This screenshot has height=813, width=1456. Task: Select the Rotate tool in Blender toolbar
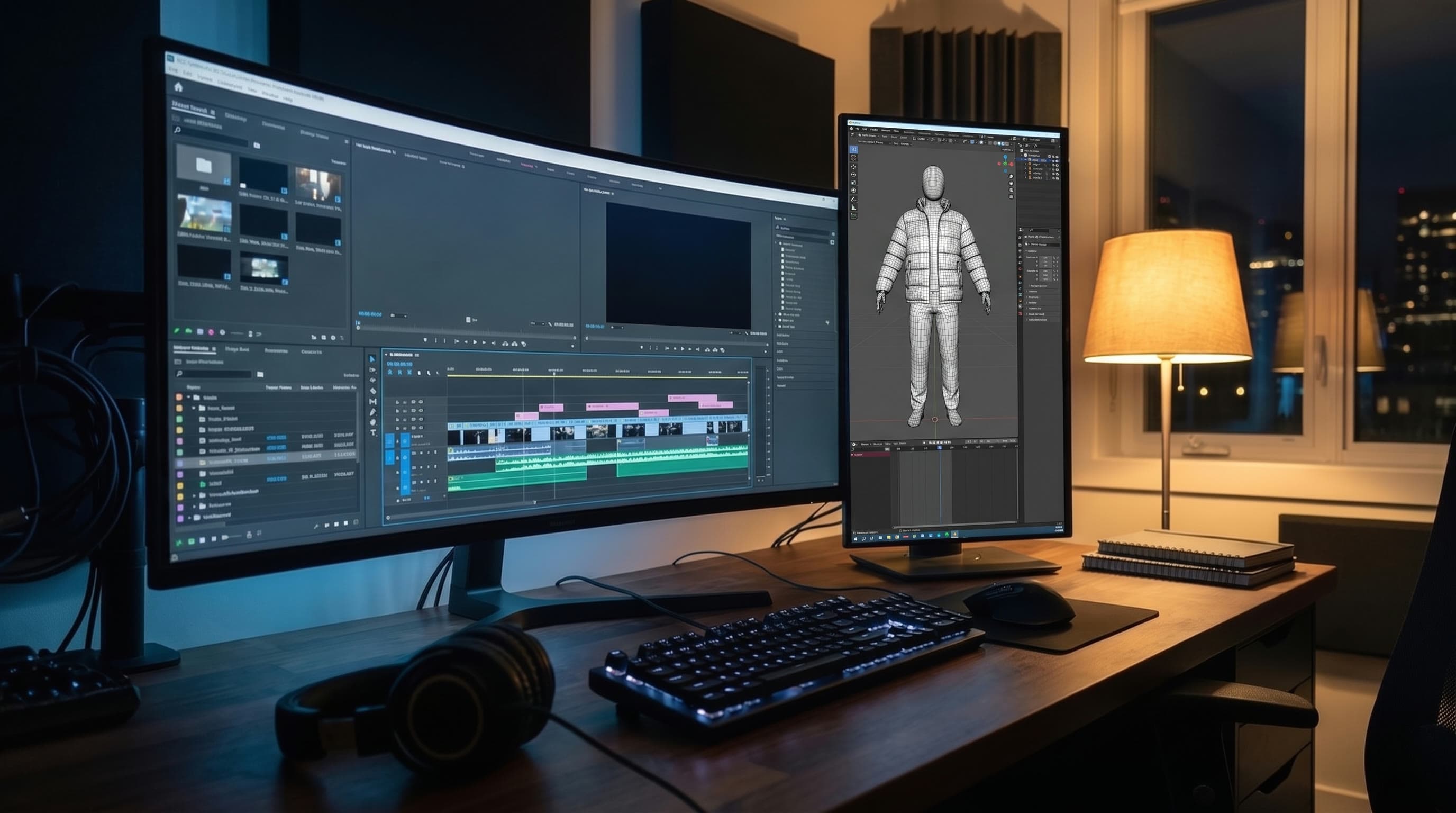pyautogui.click(x=853, y=175)
